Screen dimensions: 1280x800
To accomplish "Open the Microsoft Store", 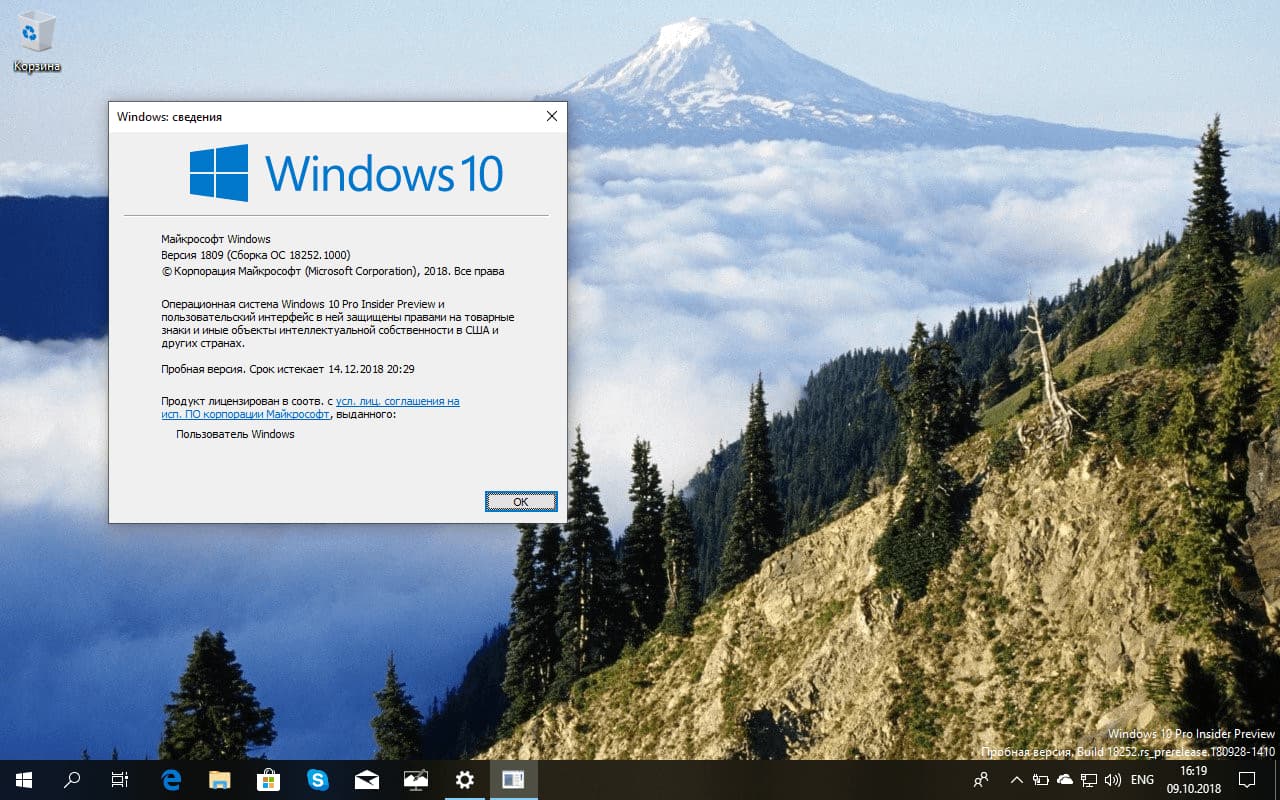I will coord(270,780).
